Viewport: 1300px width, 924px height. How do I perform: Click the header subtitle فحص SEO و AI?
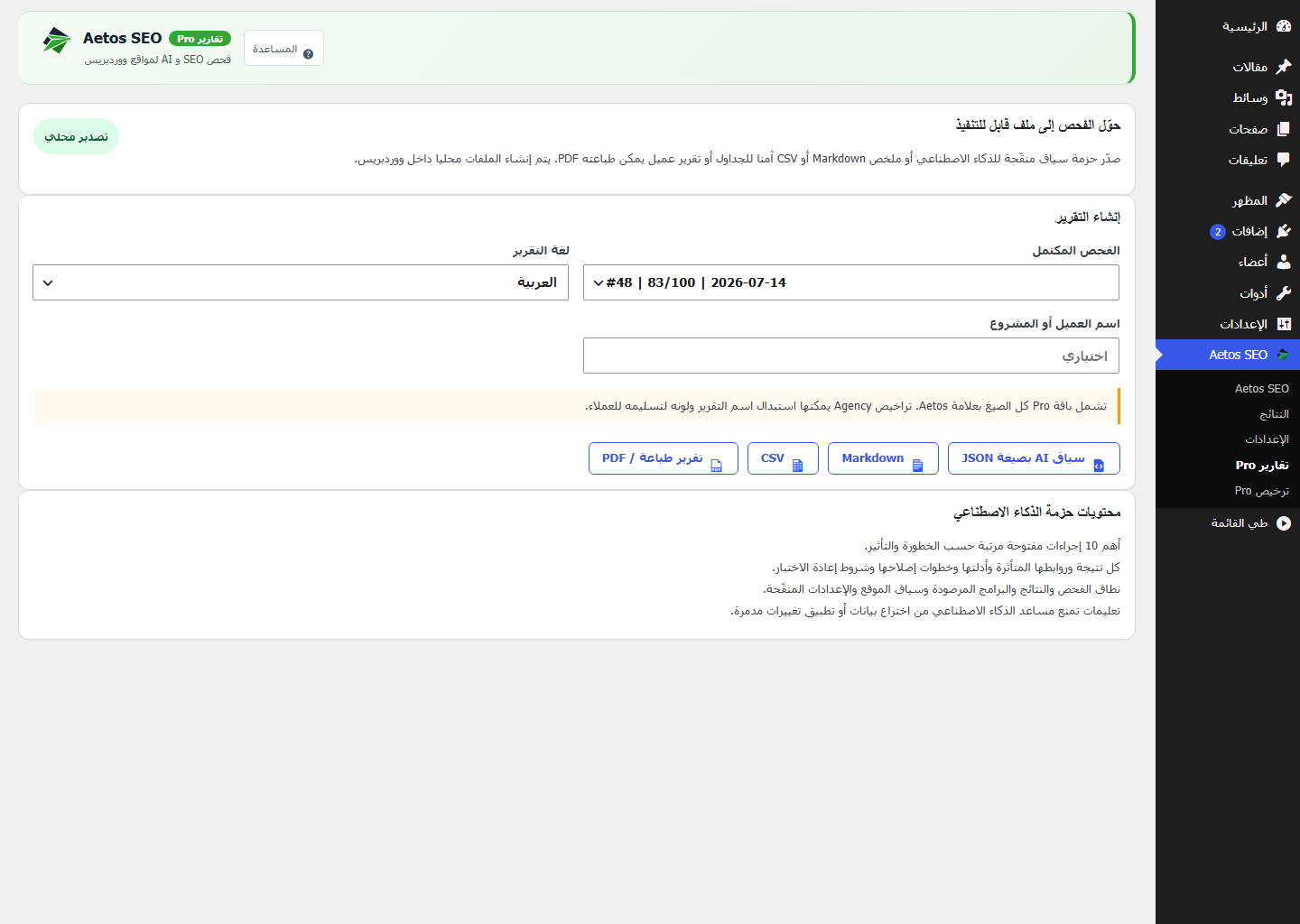tap(157, 60)
